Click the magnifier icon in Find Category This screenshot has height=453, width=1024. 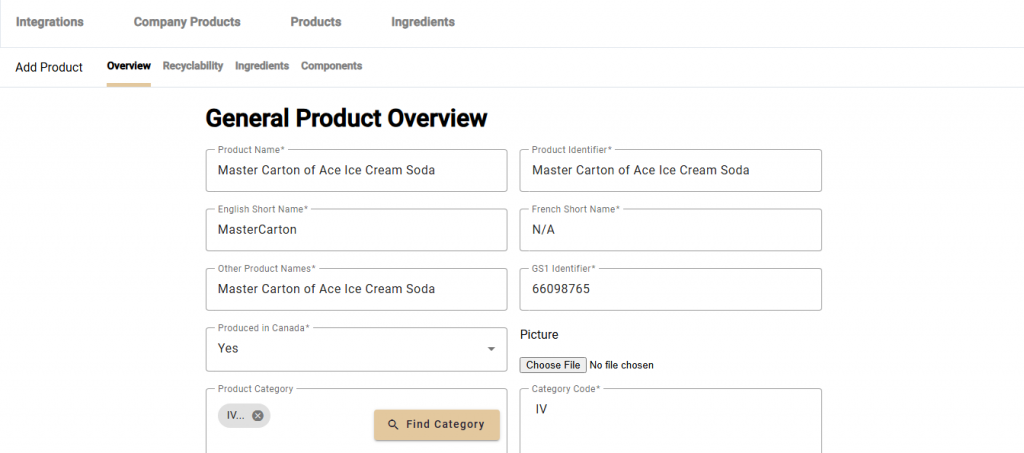(x=393, y=424)
